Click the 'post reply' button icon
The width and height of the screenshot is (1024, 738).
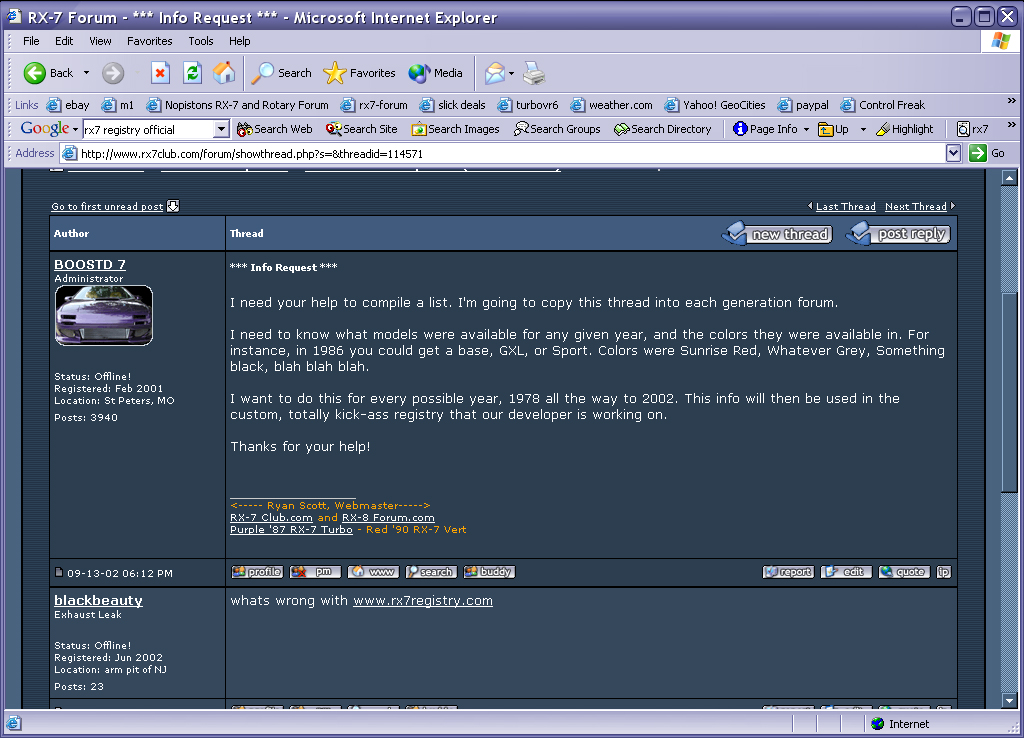point(897,234)
